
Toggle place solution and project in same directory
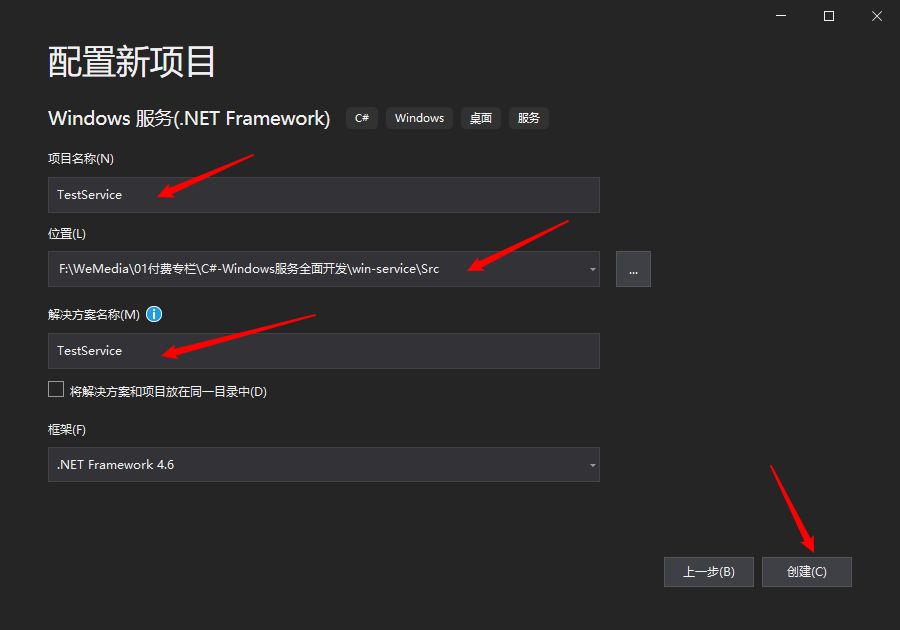point(56,390)
